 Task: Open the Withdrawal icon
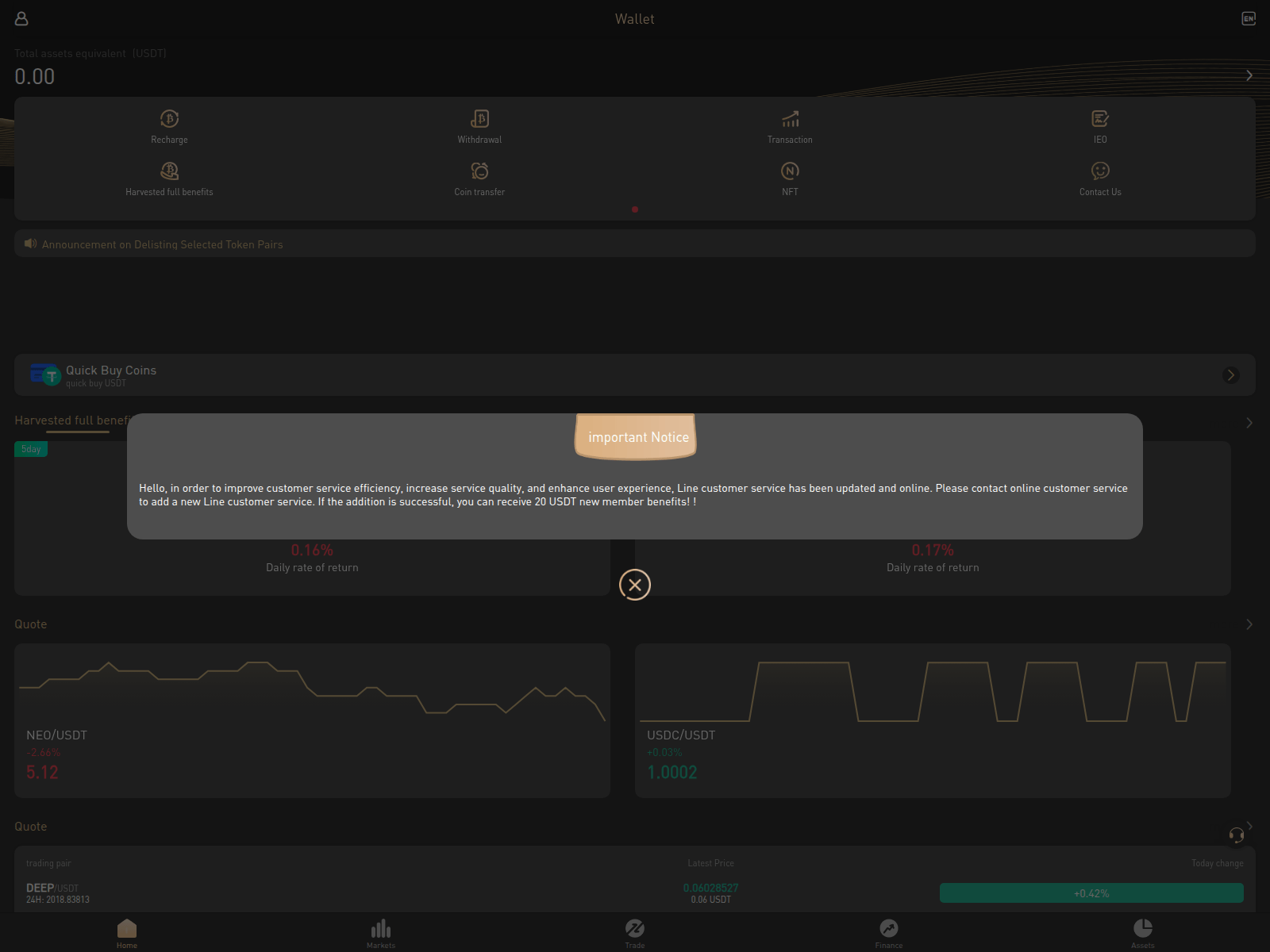(x=479, y=119)
